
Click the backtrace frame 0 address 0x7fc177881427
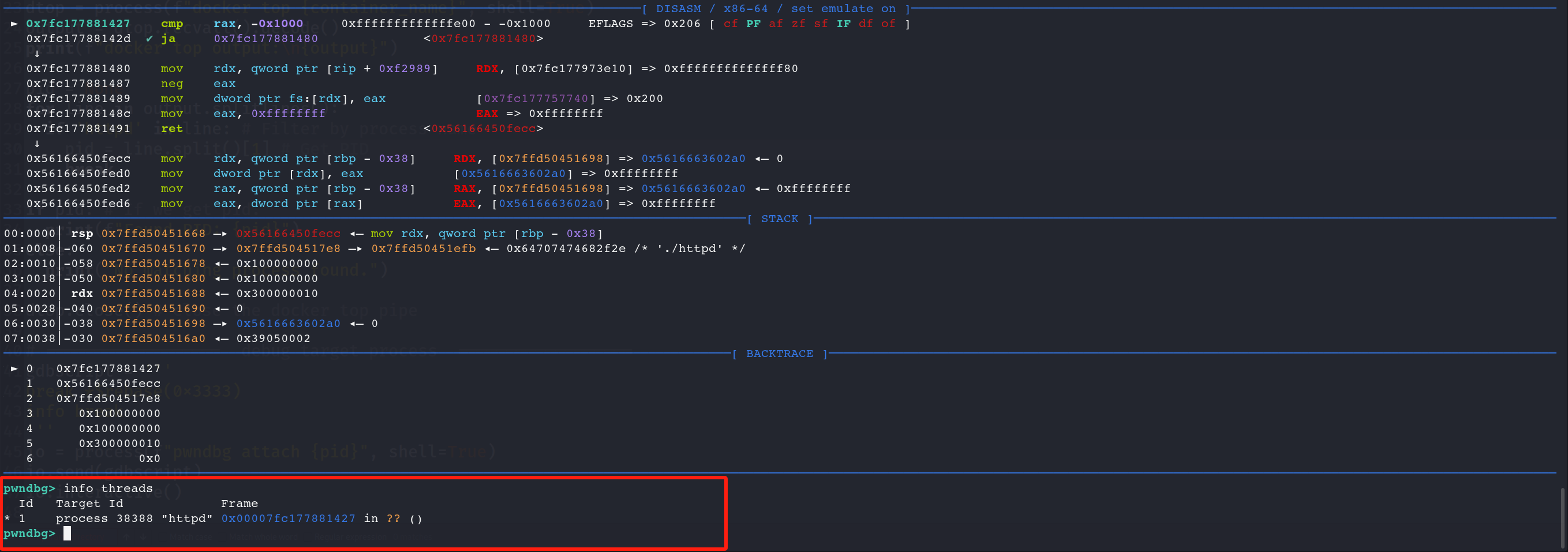(108, 369)
